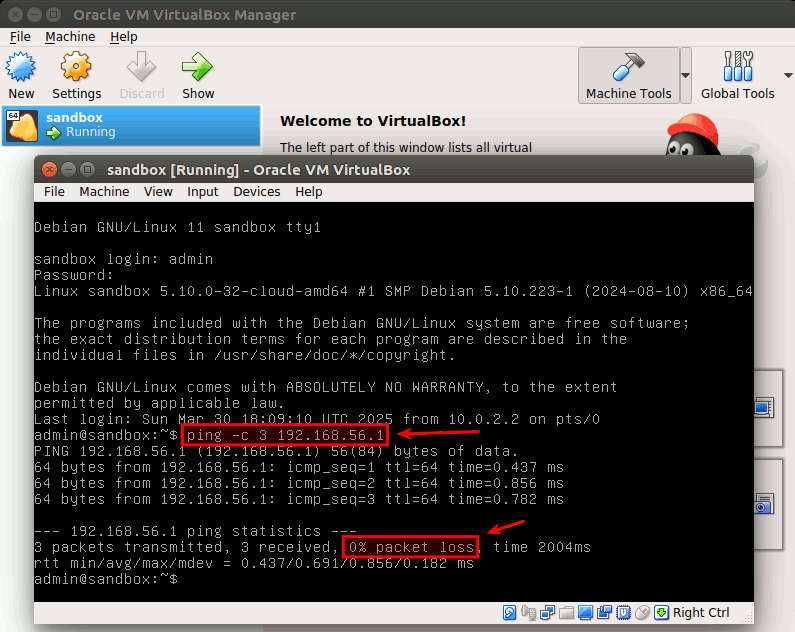Open the Manager Help menu
Screen dimensions: 795x632
(124, 37)
